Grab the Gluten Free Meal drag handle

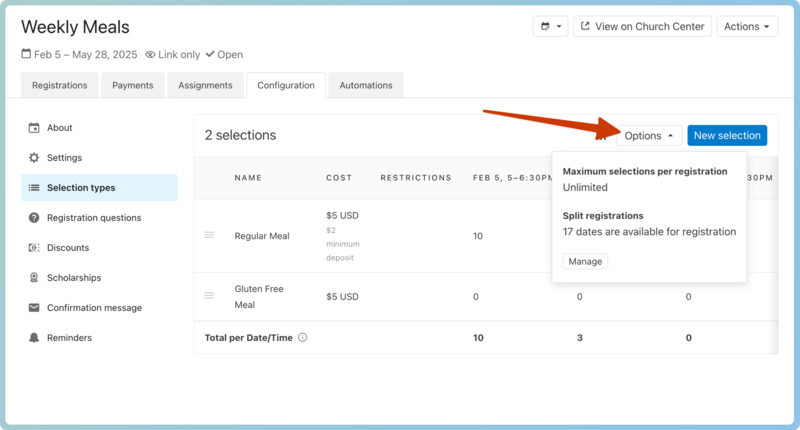tap(209, 296)
